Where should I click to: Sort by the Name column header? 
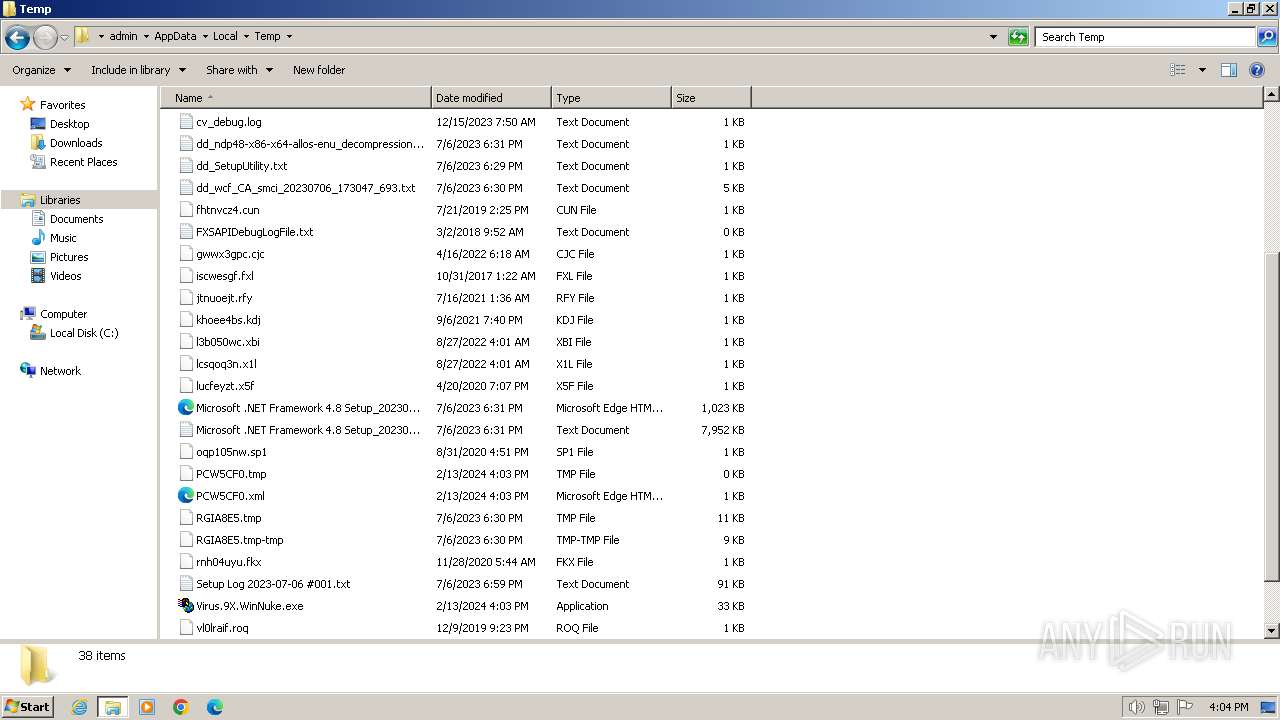click(296, 98)
